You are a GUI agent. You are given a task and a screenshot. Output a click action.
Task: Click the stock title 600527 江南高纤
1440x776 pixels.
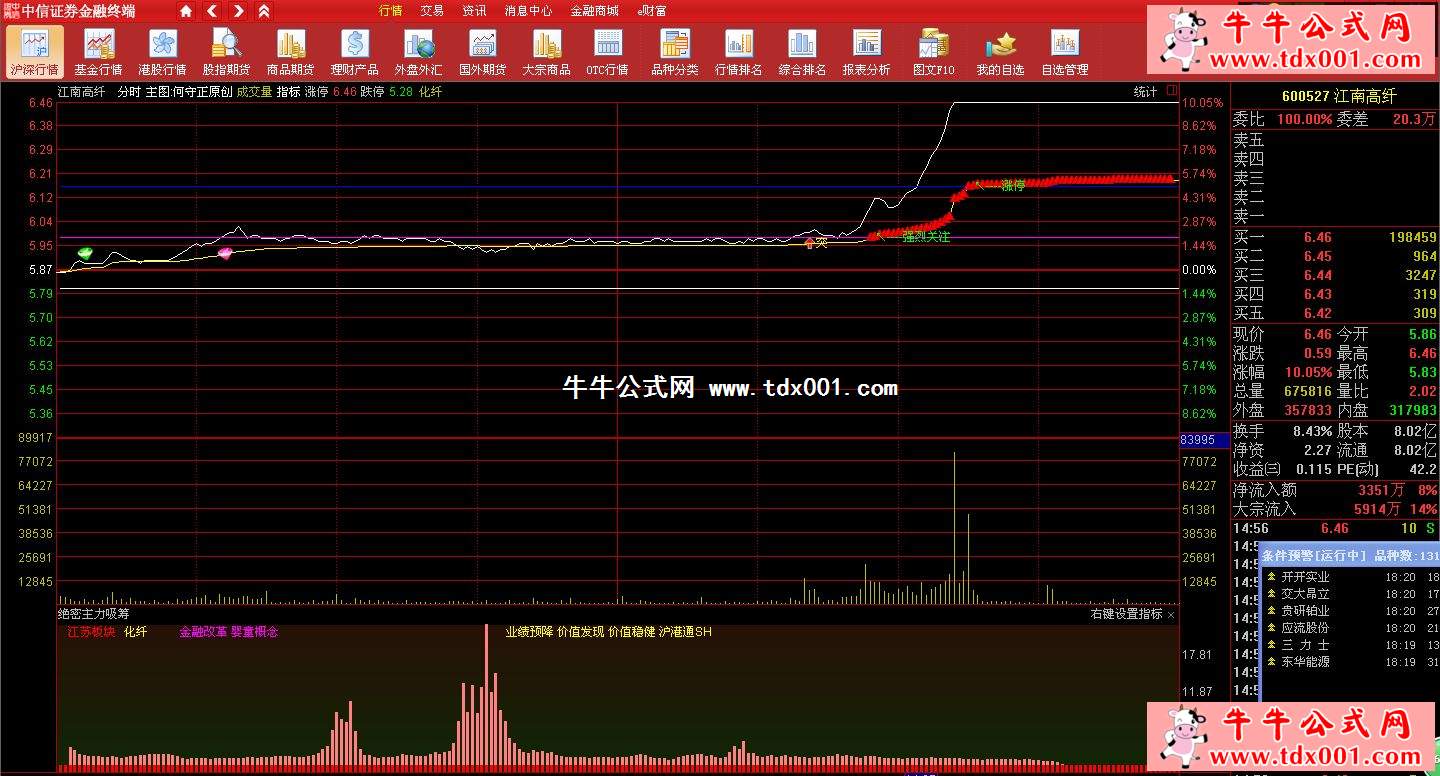pyautogui.click(x=1338, y=96)
